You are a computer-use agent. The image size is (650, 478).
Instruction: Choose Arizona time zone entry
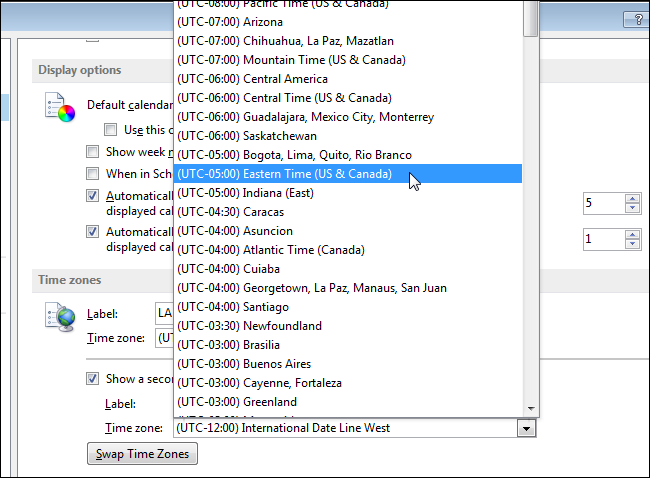pos(229,22)
